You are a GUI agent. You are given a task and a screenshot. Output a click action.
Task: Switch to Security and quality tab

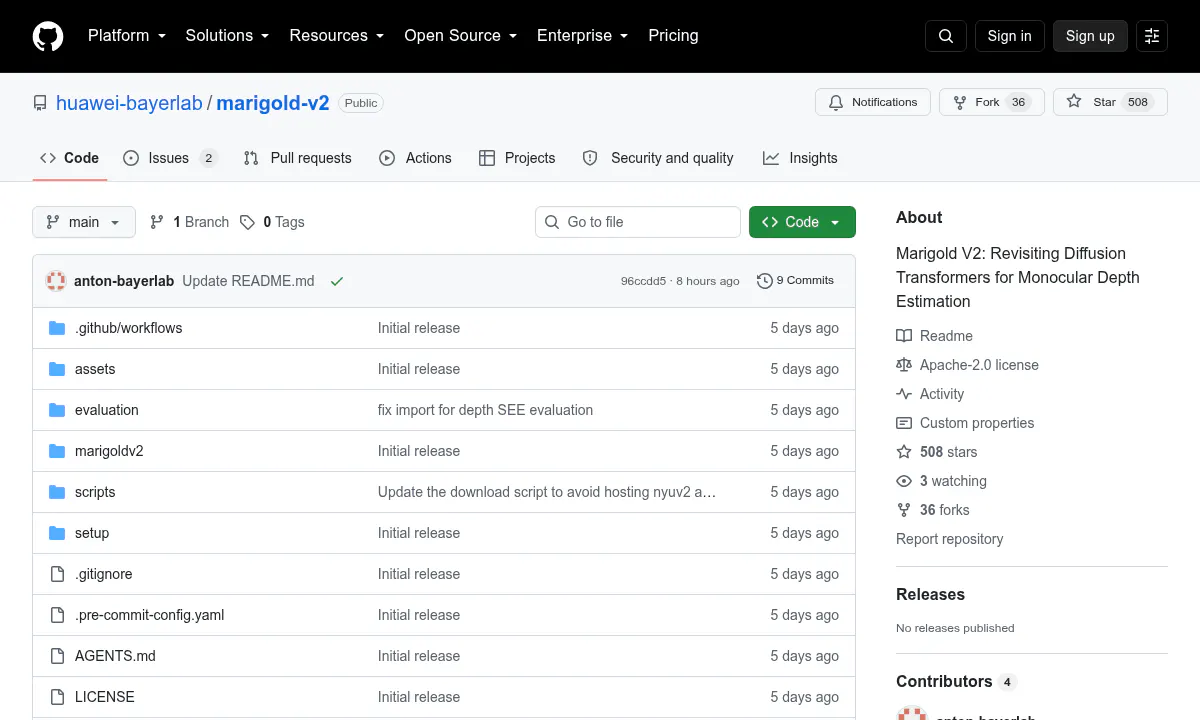pos(658,158)
